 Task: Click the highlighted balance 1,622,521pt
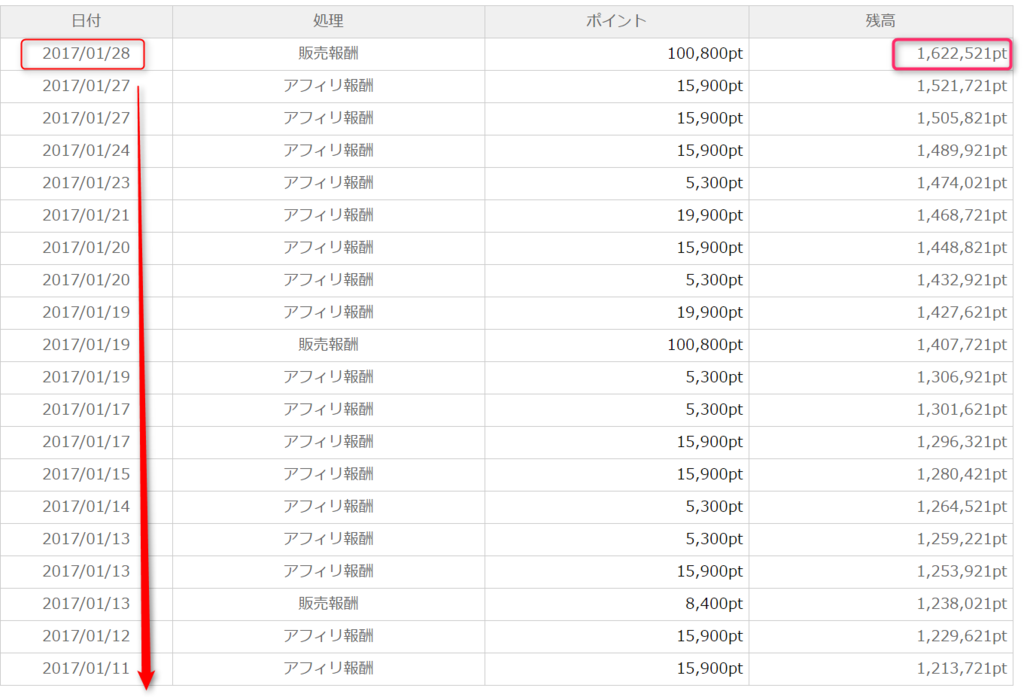point(961,54)
